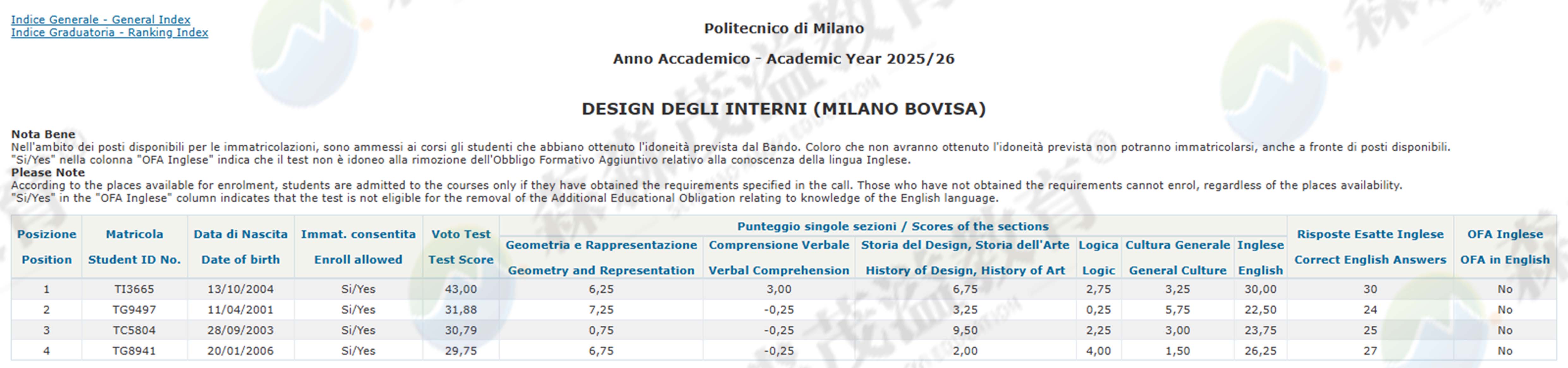Image resolution: width=1568 pixels, height=368 pixels.
Task: Click student ID TC5804 in the table
Action: 135,331
